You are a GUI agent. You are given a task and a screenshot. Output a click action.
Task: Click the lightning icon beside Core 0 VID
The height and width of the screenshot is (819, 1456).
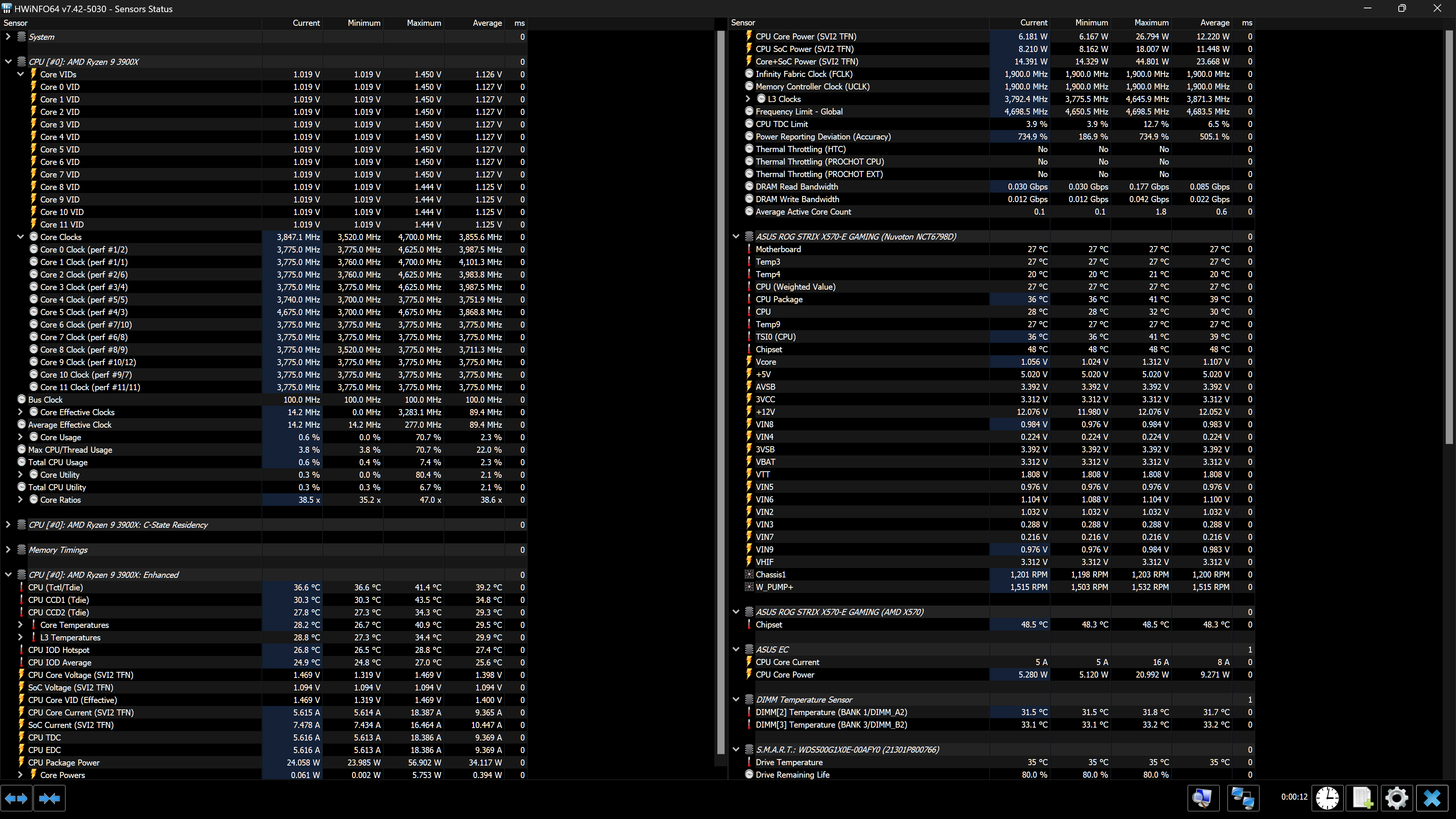(x=33, y=86)
